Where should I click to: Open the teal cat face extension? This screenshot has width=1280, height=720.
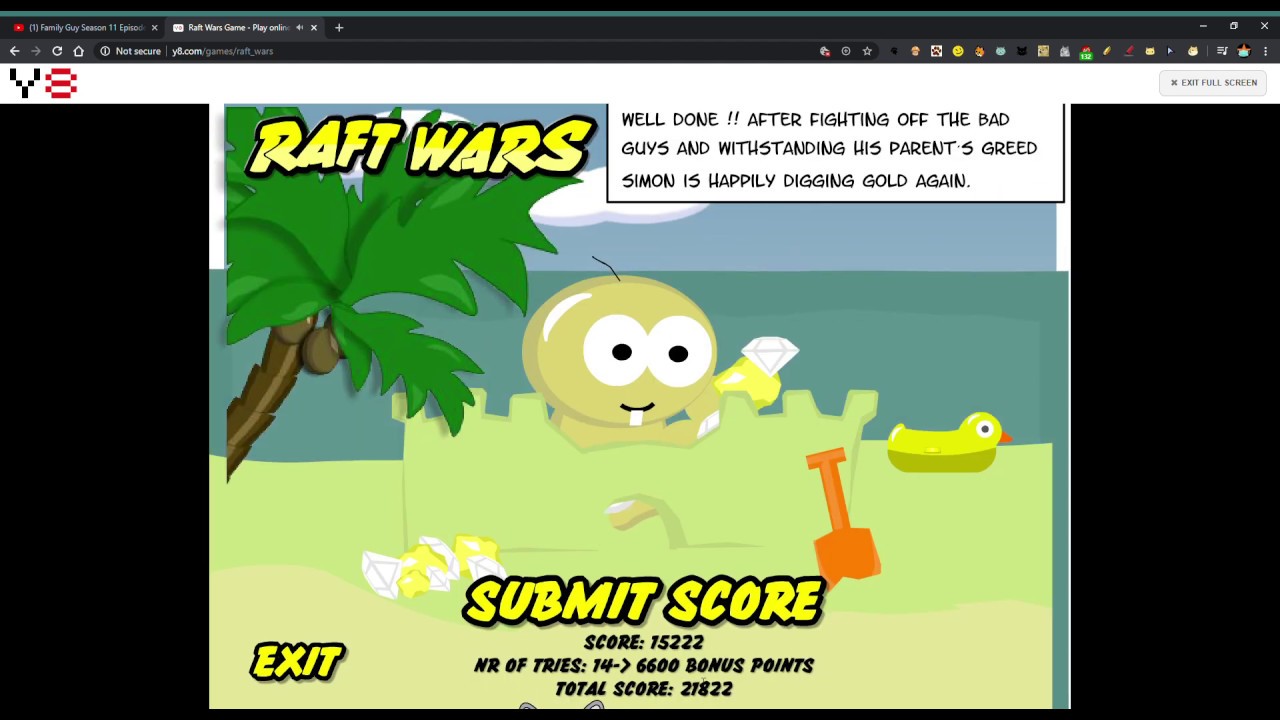[1000, 51]
